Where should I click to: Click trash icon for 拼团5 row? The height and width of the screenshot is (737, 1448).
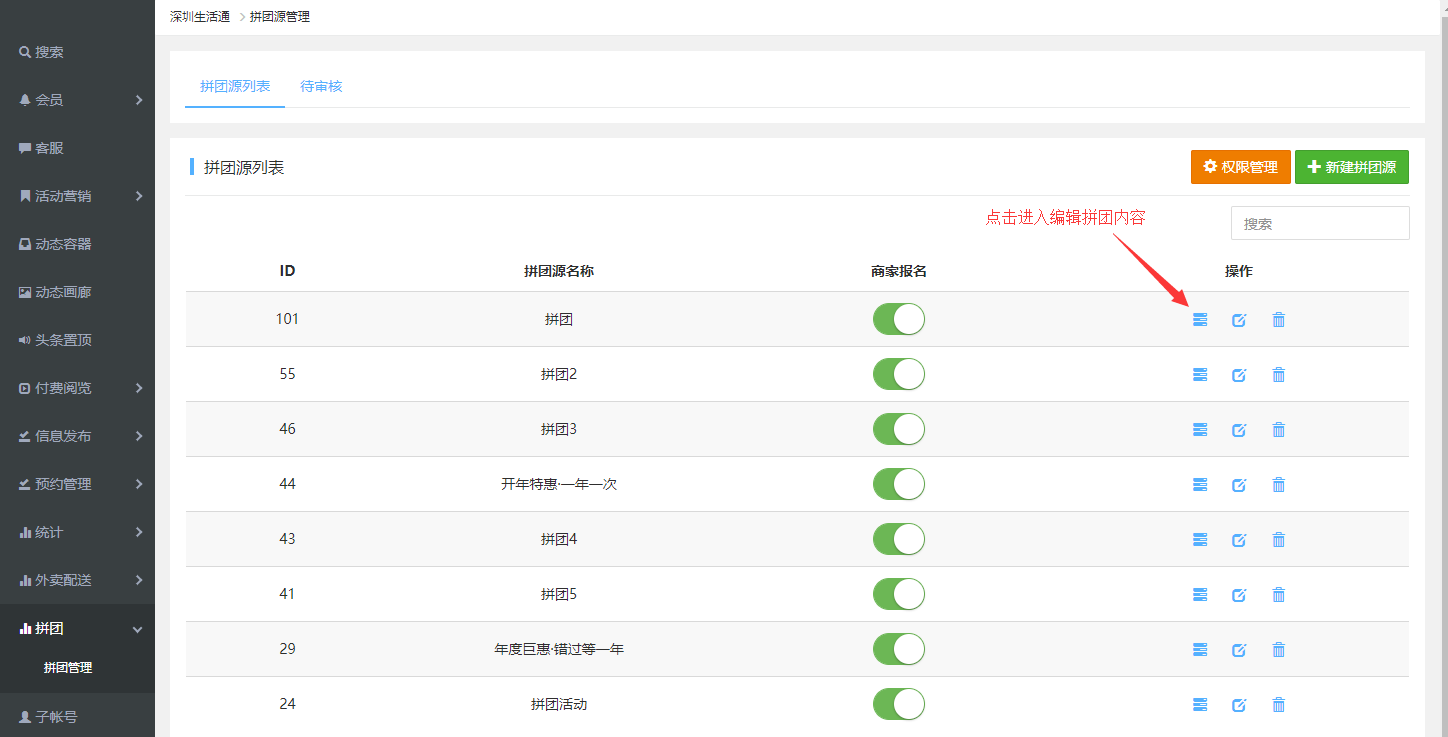(1278, 595)
